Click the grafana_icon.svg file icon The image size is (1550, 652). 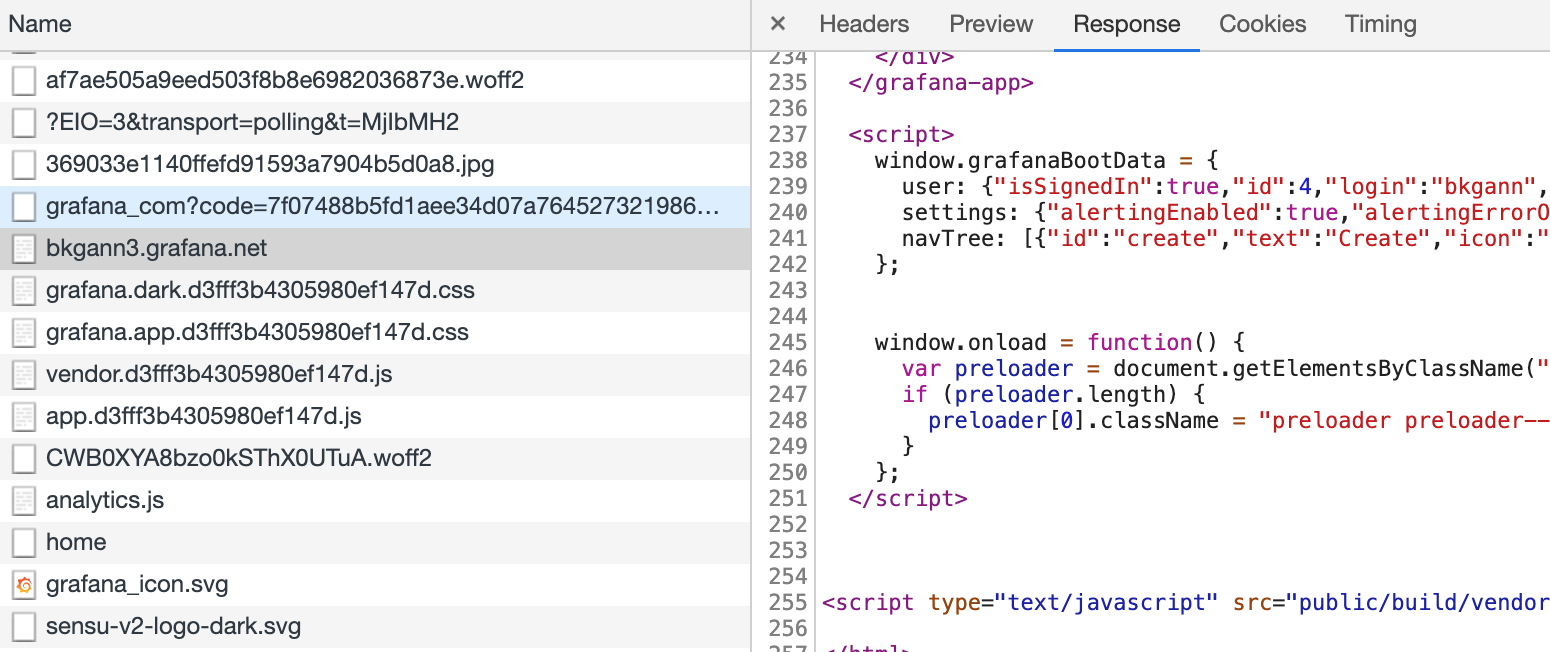(24, 585)
